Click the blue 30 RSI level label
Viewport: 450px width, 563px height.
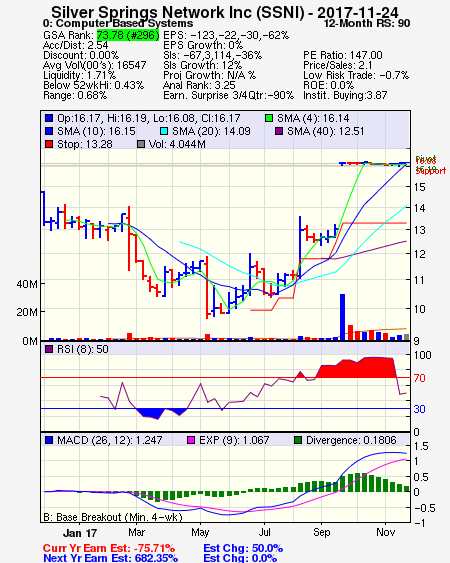click(419, 409)
